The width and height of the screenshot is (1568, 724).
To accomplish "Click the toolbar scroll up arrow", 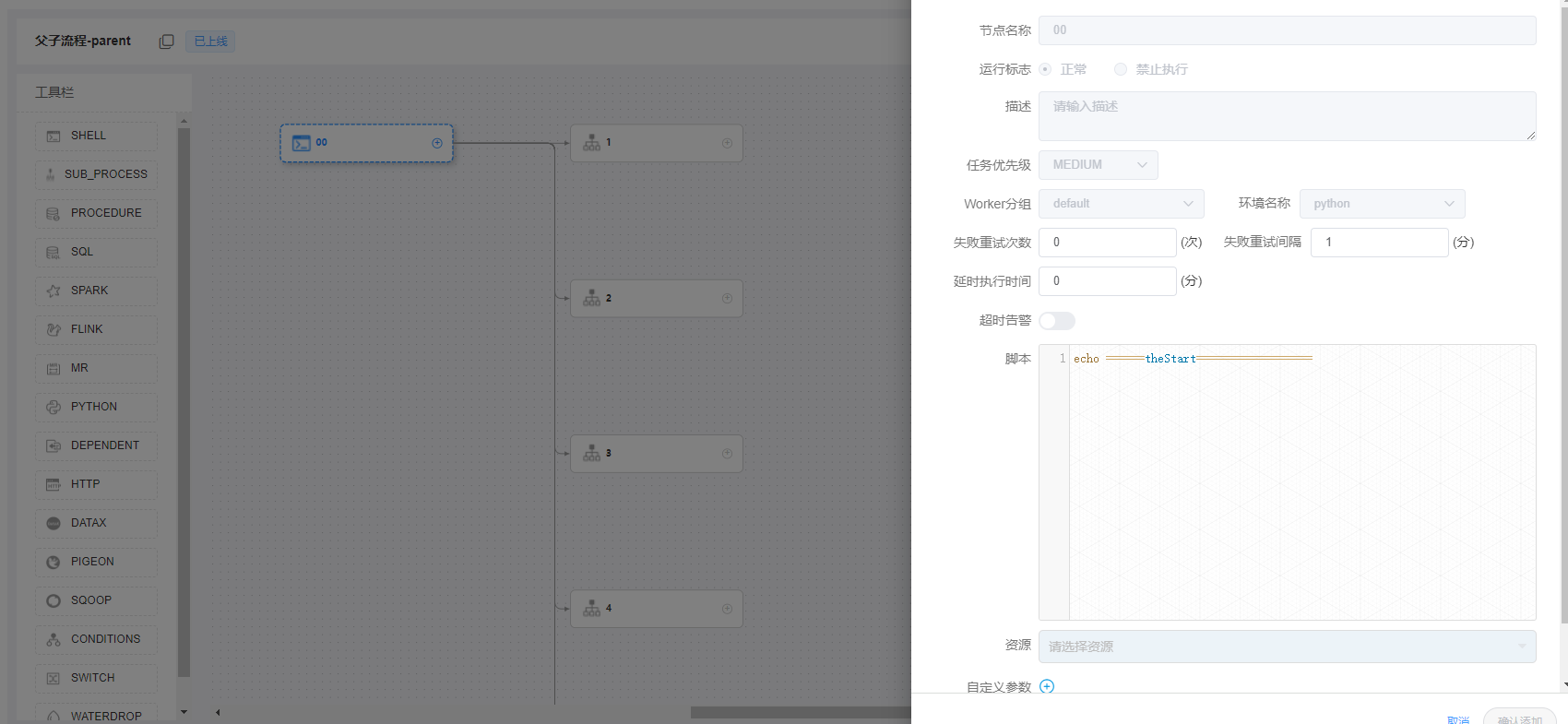I will click(x=184, y=122).
